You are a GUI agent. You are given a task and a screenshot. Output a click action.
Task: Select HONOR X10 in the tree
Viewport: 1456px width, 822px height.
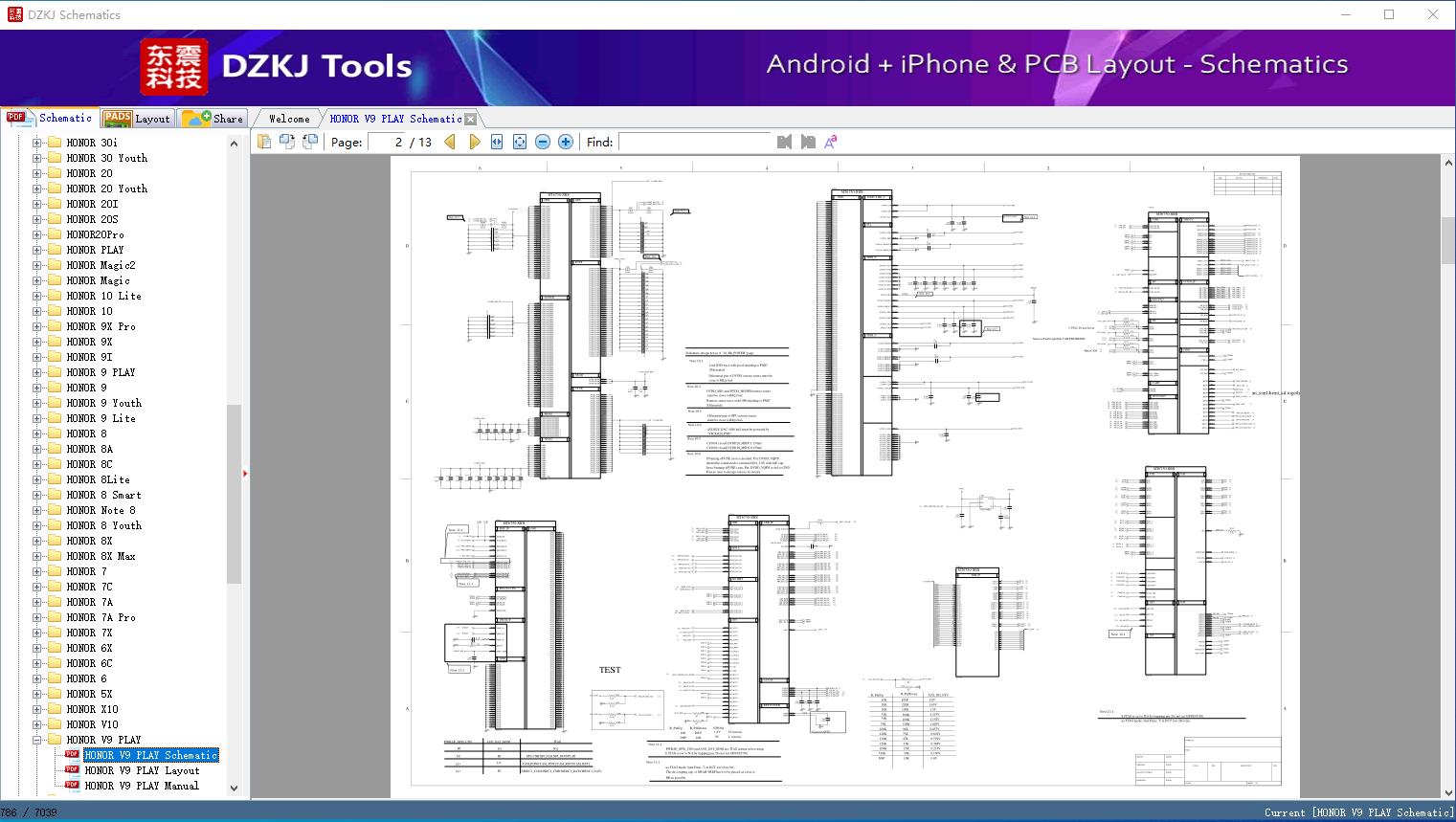pyautogui.click(x=92, y=709)
